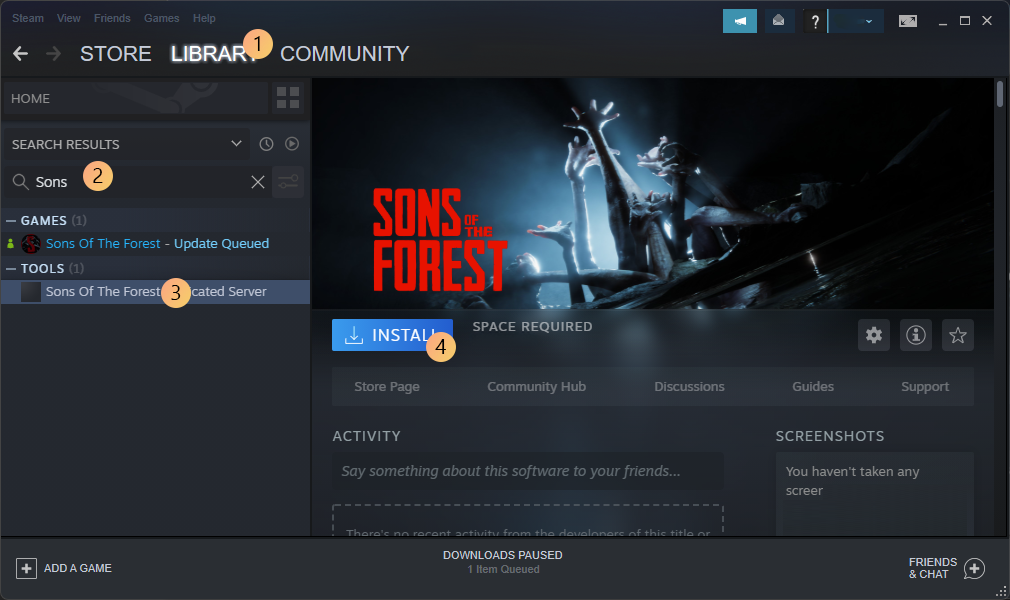Click the SPACE REQUIRED label
Screen dimensions: 1010x600
(532, 327)
